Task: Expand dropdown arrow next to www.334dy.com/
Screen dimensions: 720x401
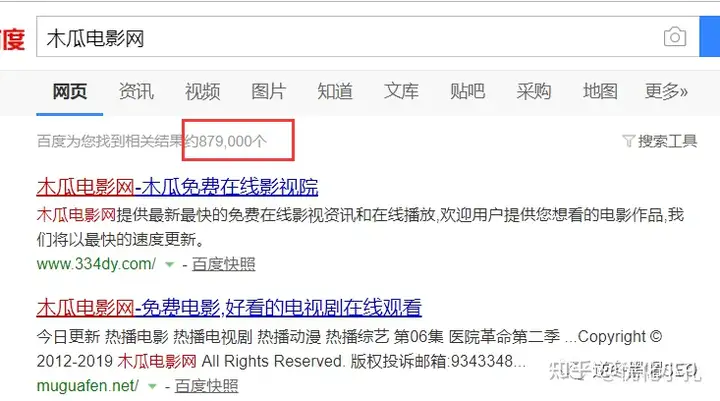Action: (x=170, y=265)
